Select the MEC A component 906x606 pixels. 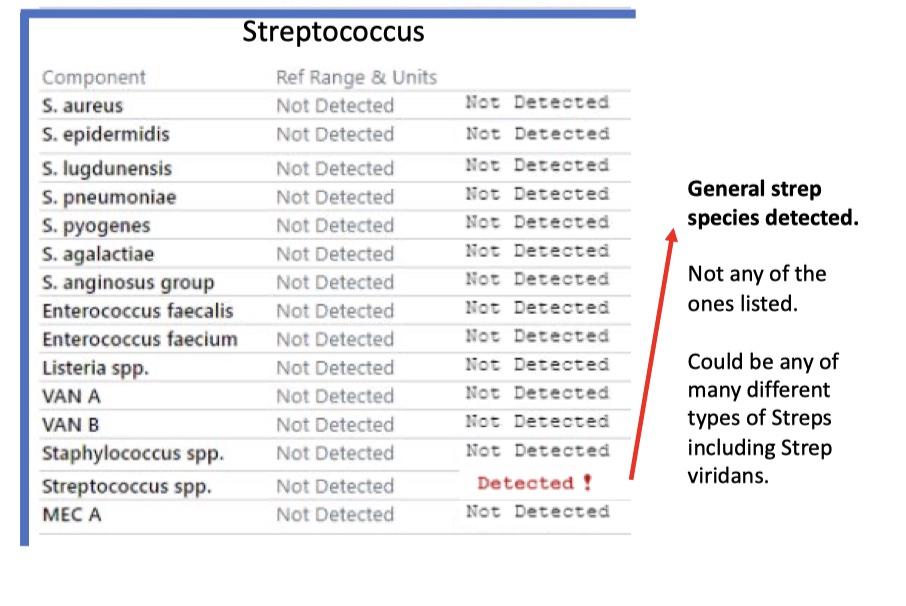72,514
